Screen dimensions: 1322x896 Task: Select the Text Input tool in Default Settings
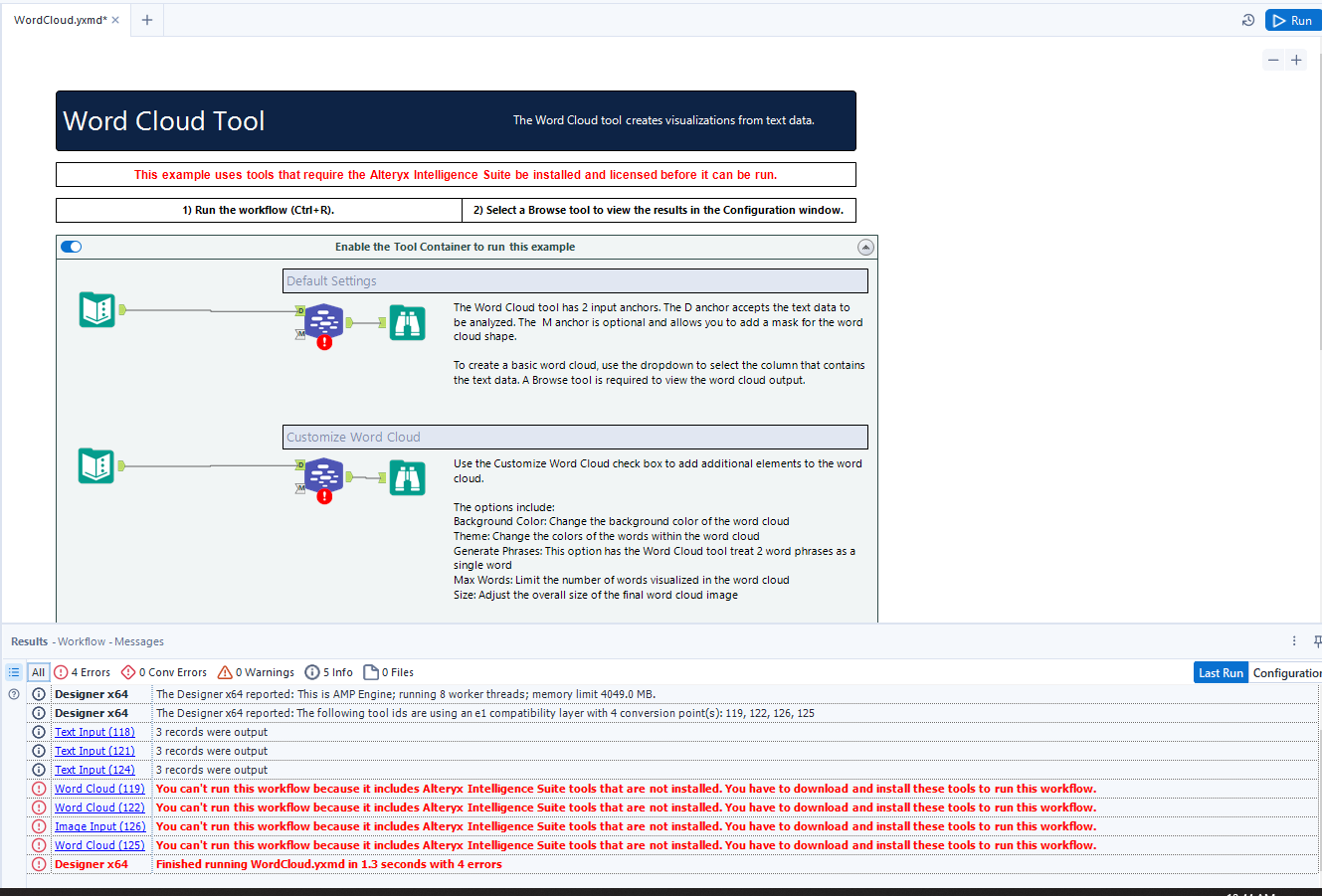96,309
